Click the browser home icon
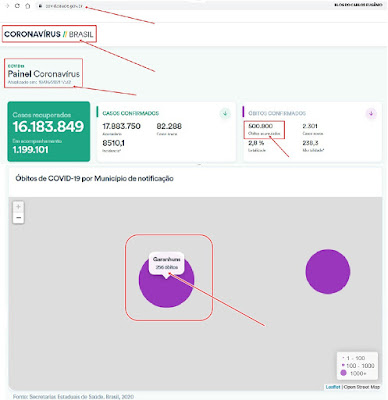 tap(28, 6)
